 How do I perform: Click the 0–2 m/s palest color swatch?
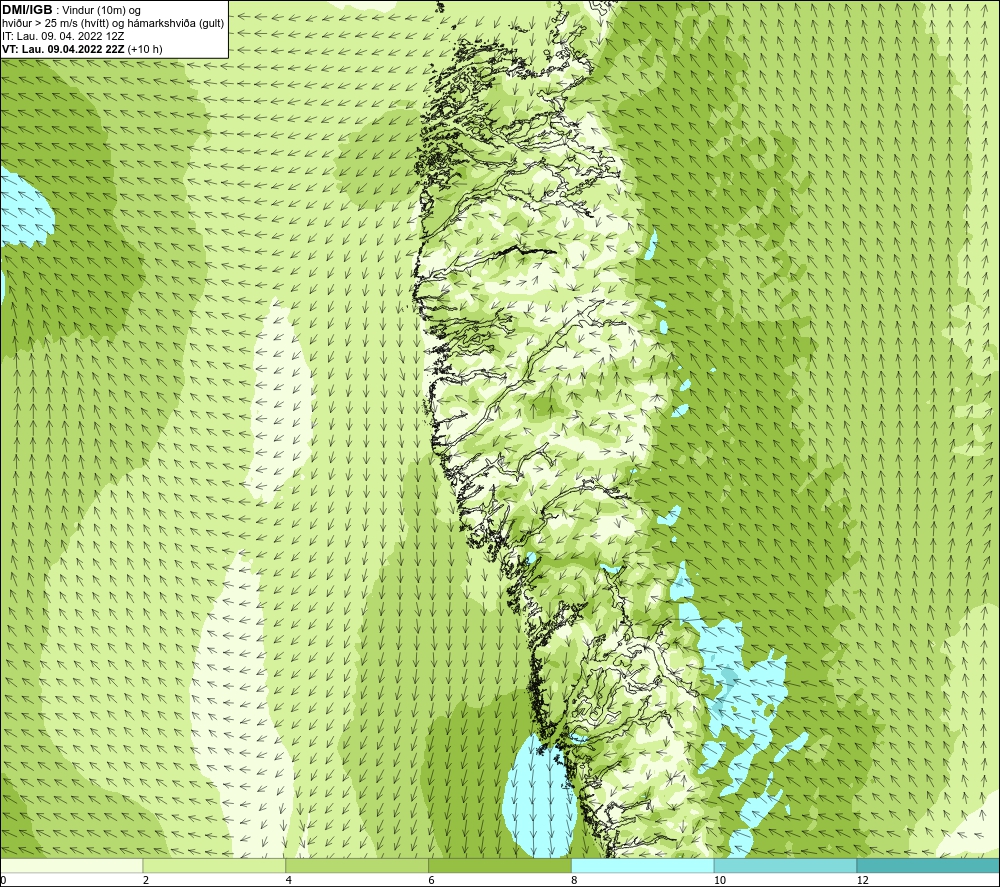click(x=72, y=865)
